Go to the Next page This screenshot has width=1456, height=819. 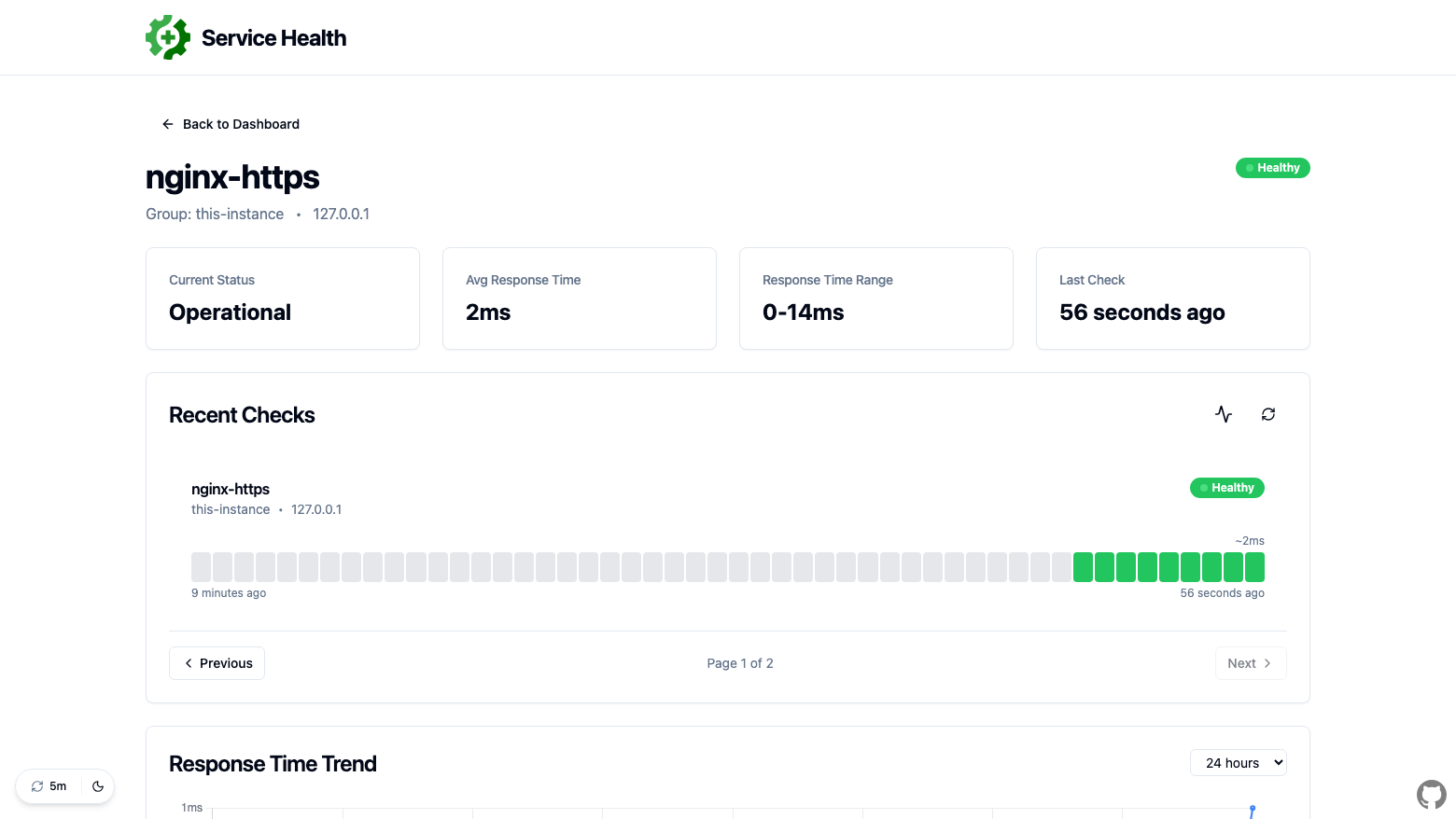pyautogui.click(x=1251, y=663)
